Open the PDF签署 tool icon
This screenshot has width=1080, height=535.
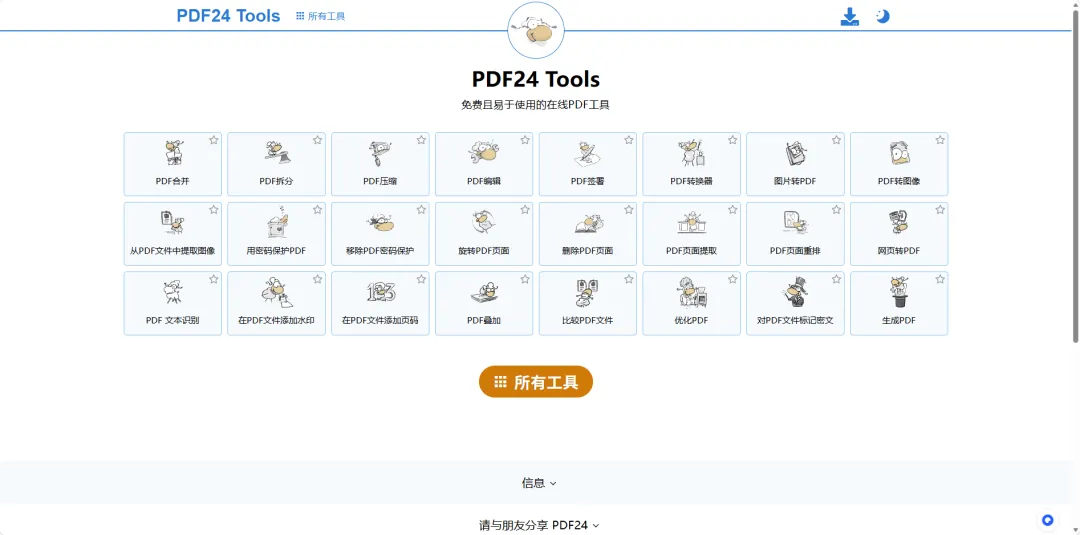coord(588,153)
